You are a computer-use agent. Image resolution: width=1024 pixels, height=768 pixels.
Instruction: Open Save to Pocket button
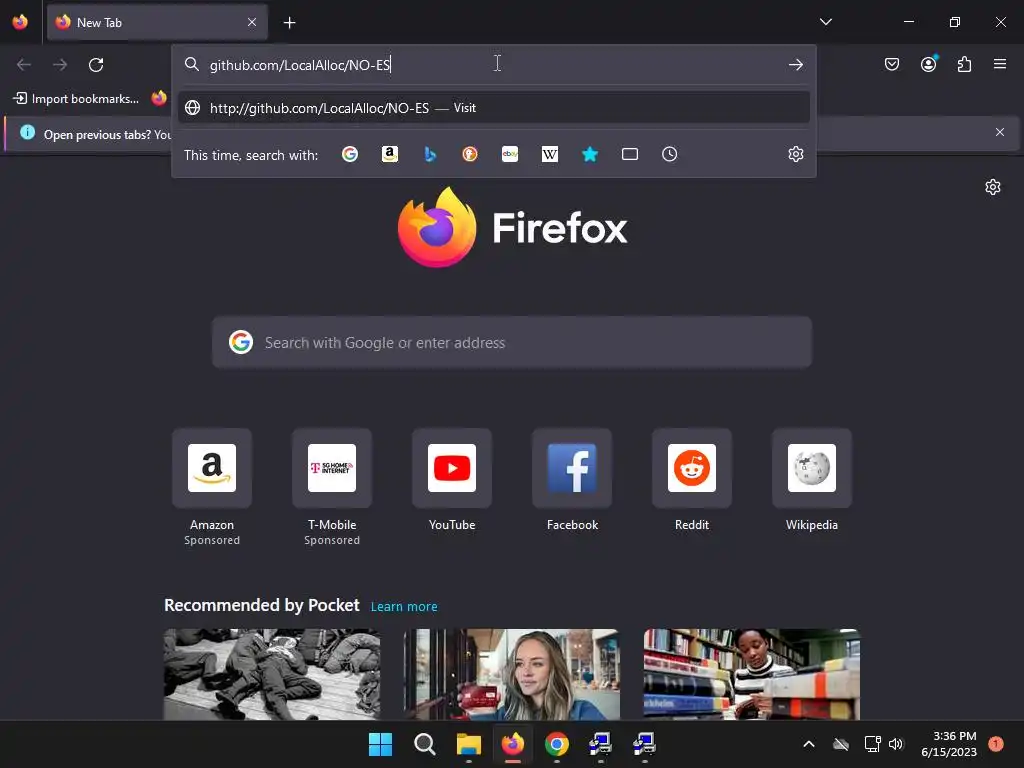pyautogui.click(x=892, y=64)
